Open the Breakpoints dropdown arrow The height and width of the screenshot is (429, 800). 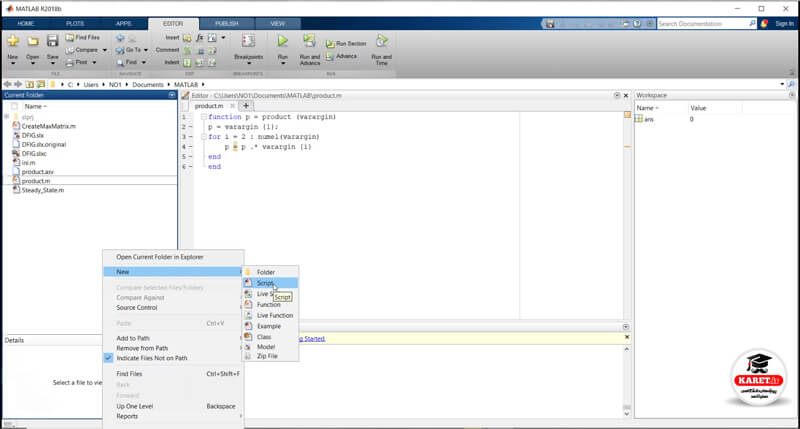click(x=248, y=63)
